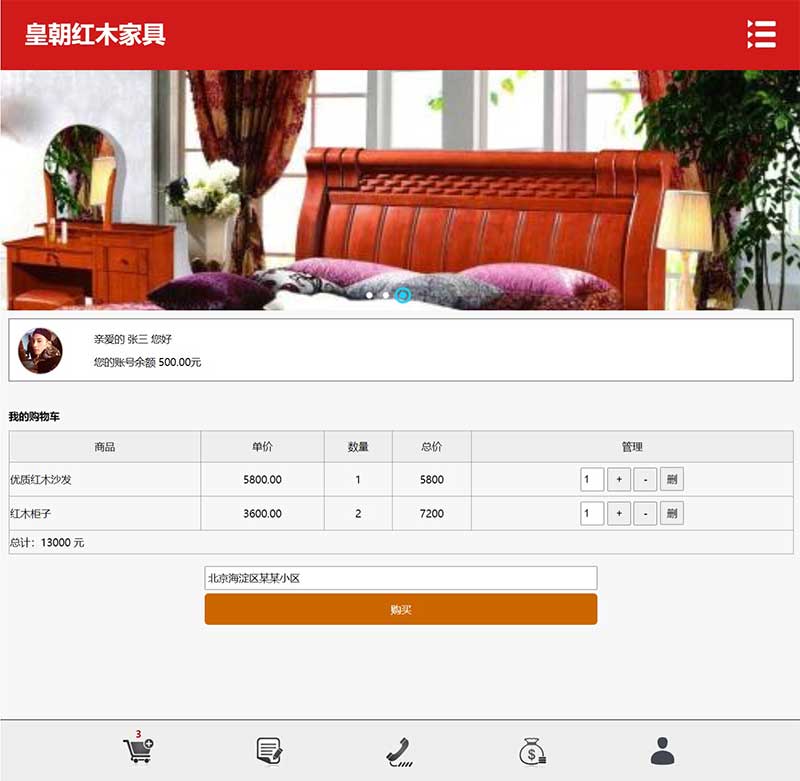Increase quantity with plus for 红木柜子

click(x=619, y=513)
